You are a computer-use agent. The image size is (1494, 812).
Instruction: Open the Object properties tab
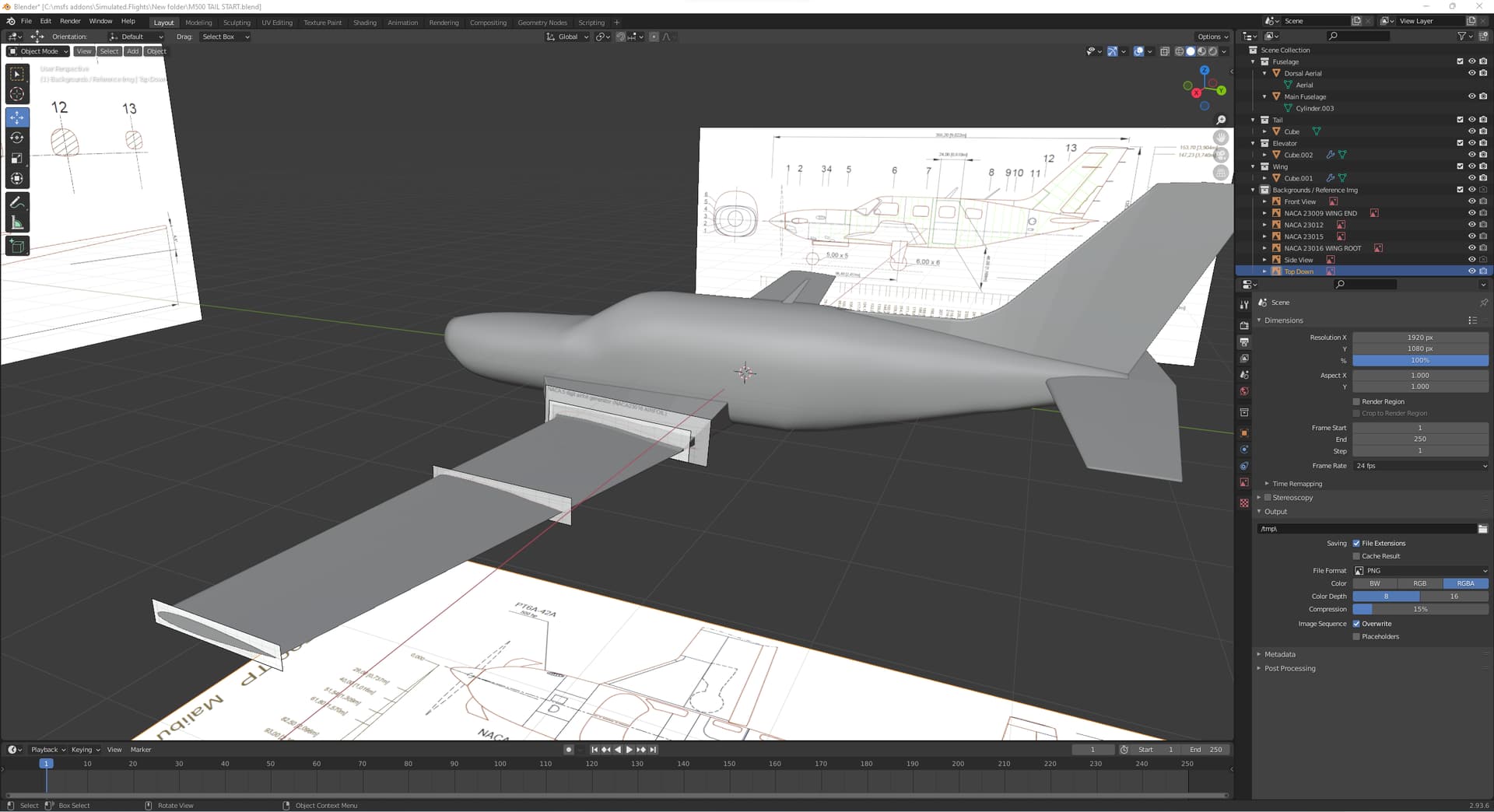(1244, 432)
